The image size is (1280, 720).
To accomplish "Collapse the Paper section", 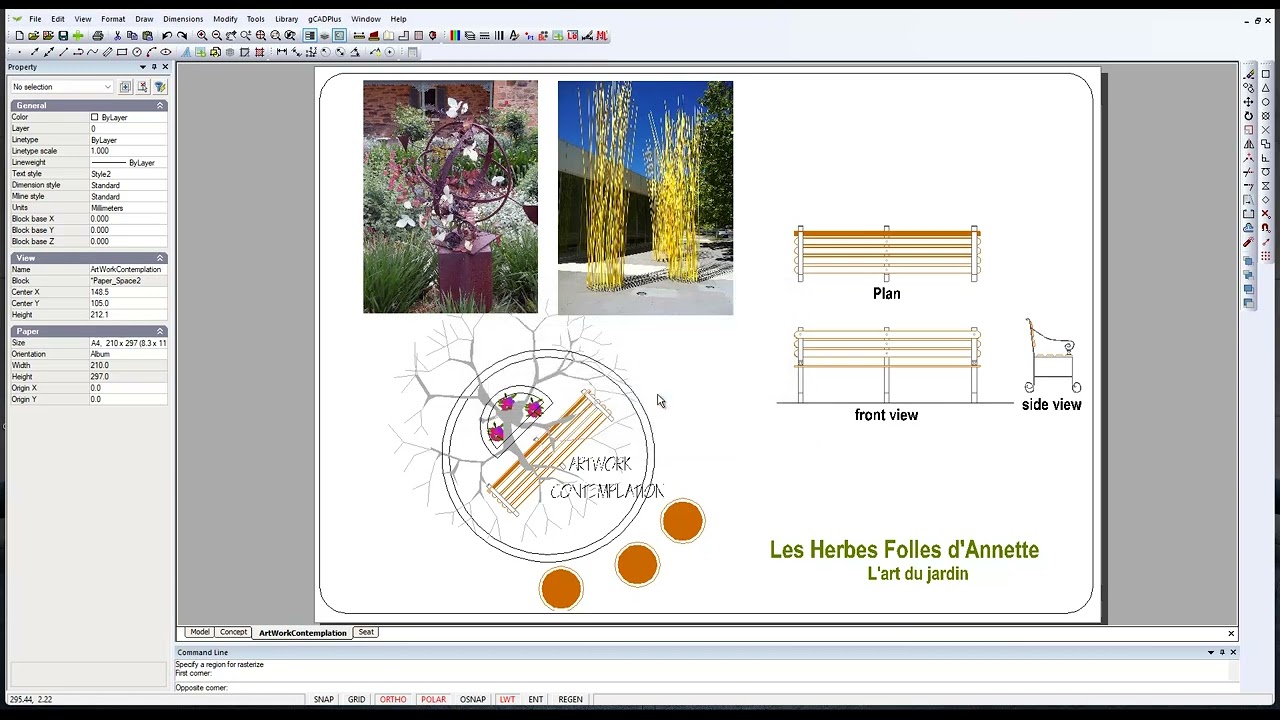I will (159, 331).
